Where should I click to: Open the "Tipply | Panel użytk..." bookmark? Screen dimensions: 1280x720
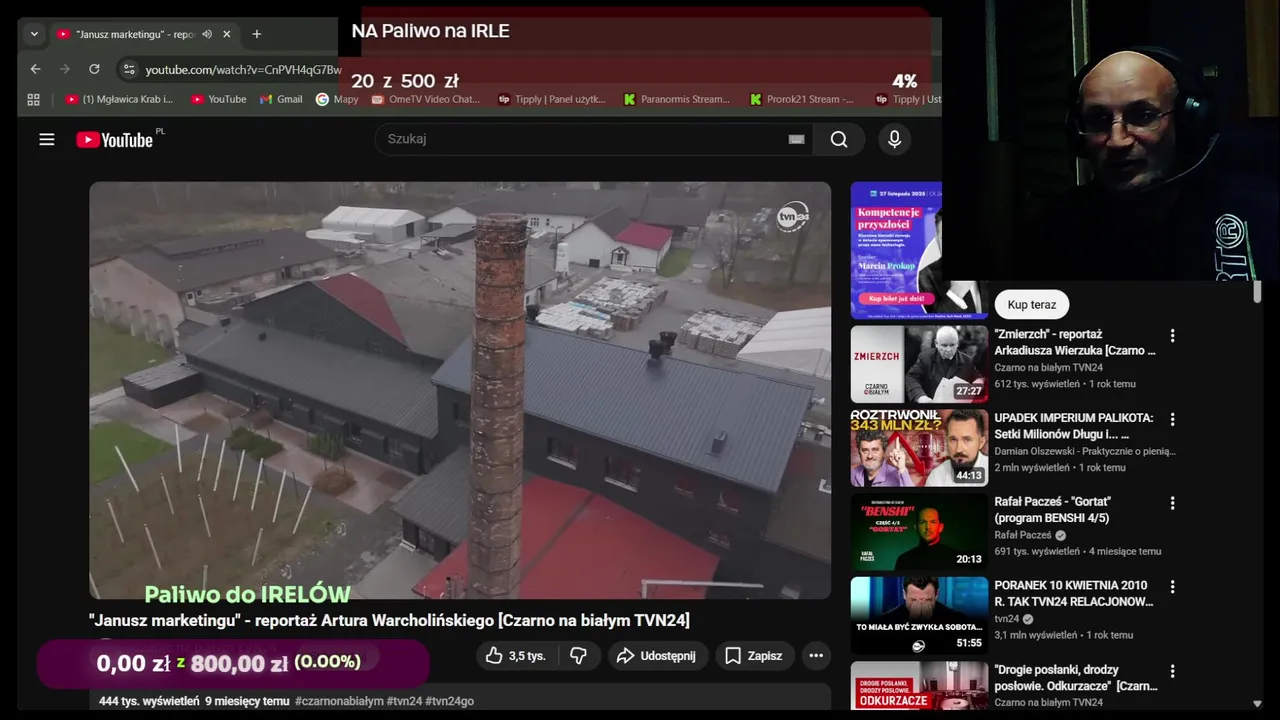click(x=551, y=99)
